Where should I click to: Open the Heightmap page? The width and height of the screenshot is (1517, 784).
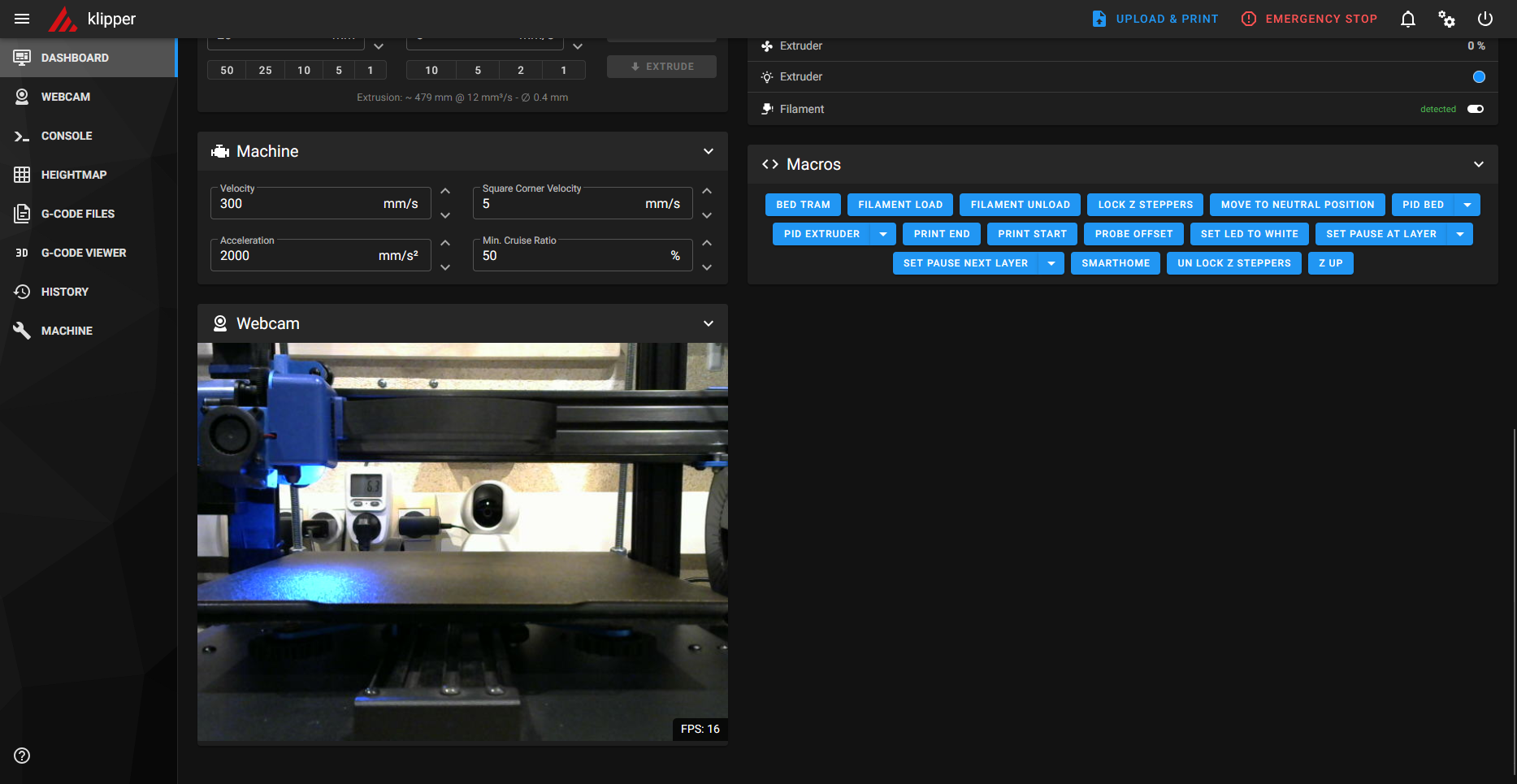click(x=73, y=175)
